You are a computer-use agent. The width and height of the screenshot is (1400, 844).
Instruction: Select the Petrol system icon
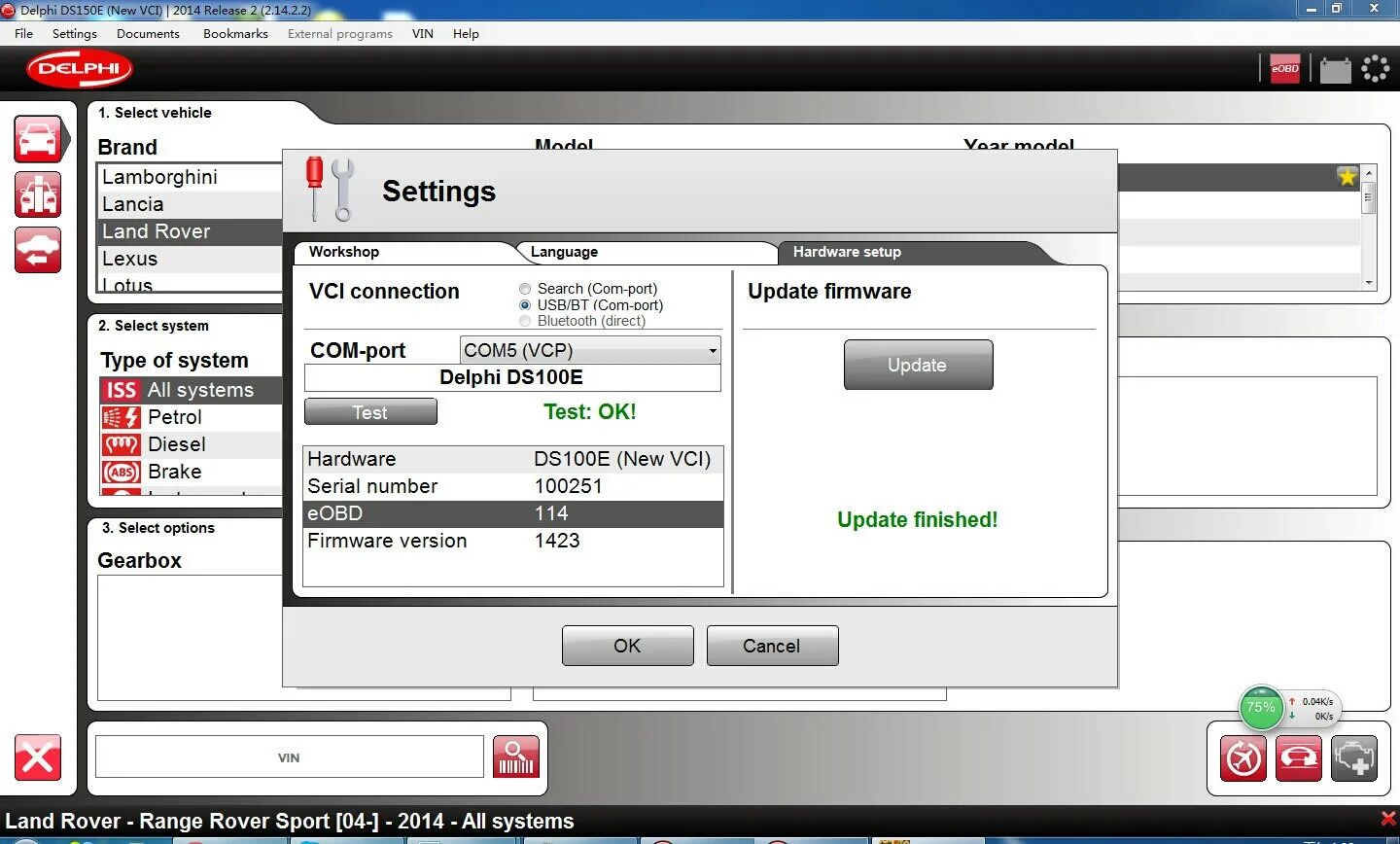coord(121,417)
